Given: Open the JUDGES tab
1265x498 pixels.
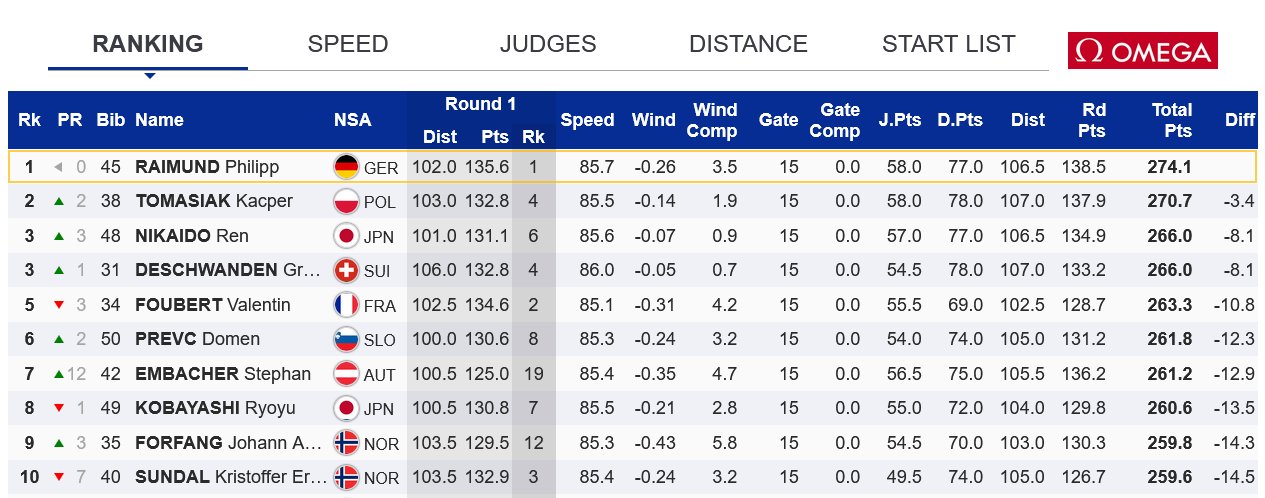Looking at the screenshot, I should 547,44.
